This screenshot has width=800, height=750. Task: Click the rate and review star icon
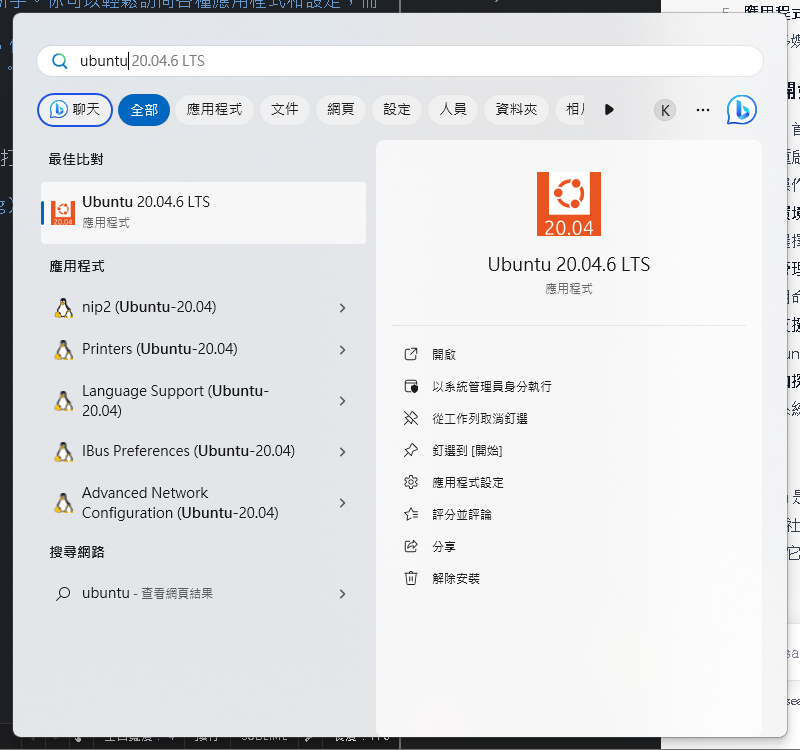[411, 514]
